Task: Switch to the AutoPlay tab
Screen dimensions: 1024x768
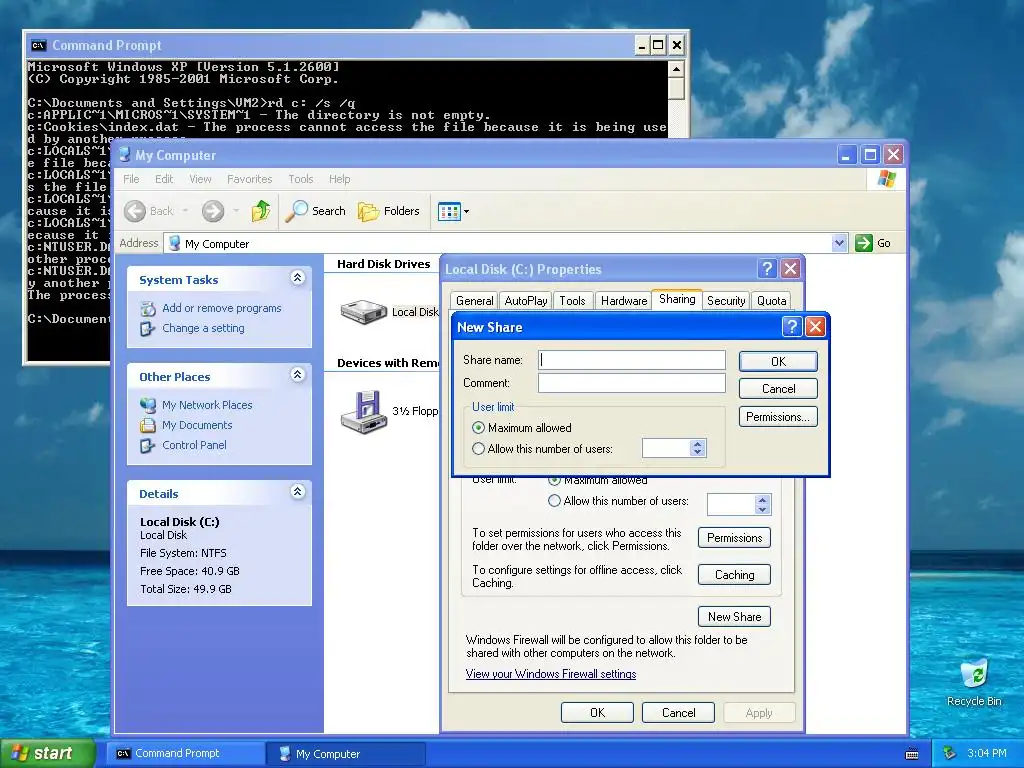Action: tap(526, 300)
